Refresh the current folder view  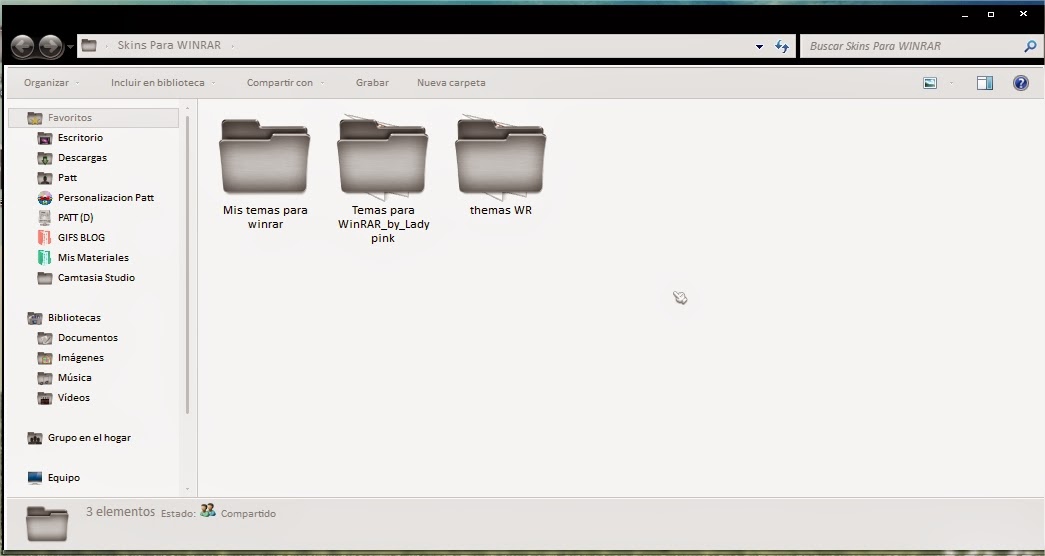[782, 46]
